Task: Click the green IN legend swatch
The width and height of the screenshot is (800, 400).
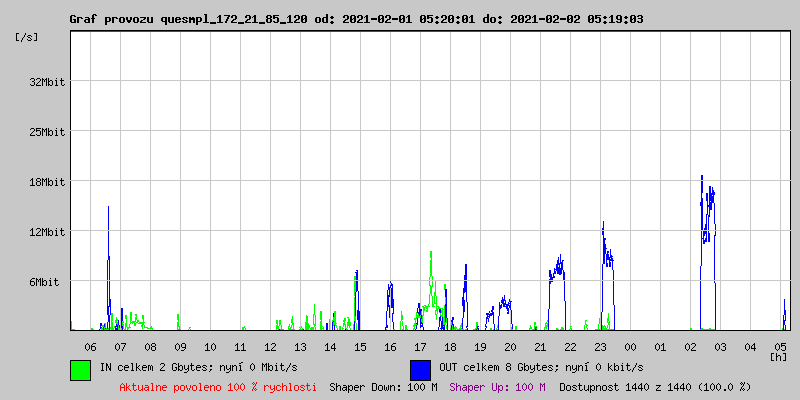Action: (x=80, y=369)
